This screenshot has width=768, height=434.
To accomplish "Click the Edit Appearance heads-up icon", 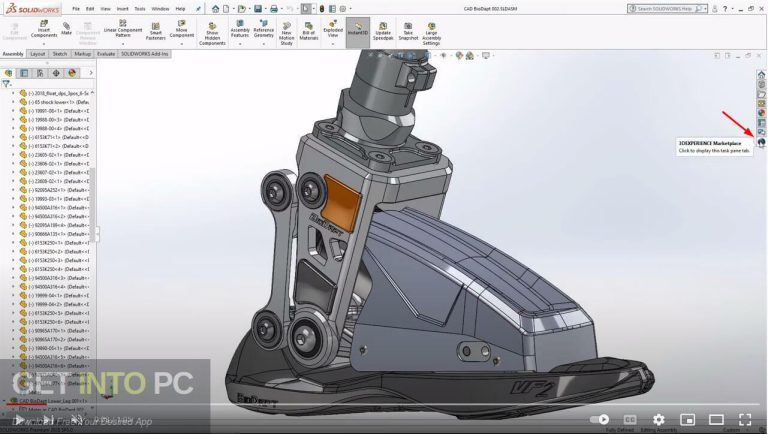I will [x=459, y=56].
